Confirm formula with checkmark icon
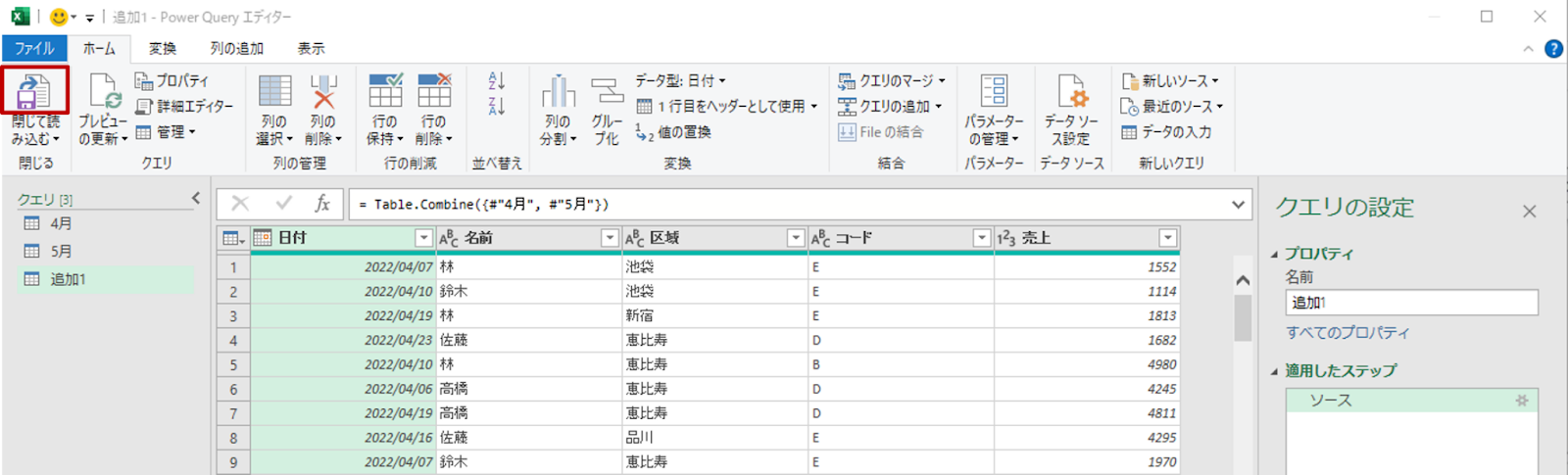Image resolution: width=1568 pixels, height=475 pixels. [x=283, y=204]
